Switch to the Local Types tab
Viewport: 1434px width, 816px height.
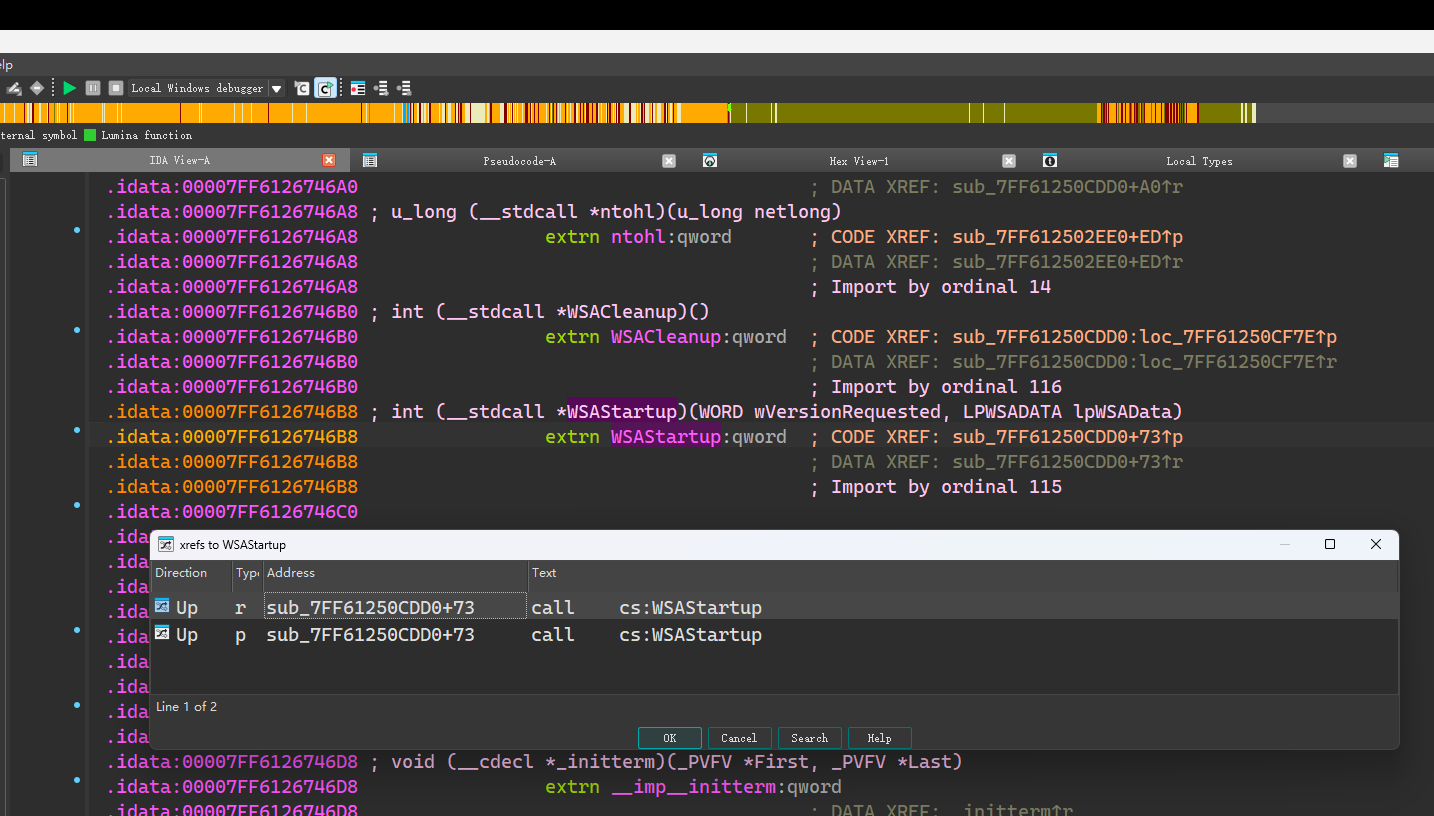point(1198,161)
